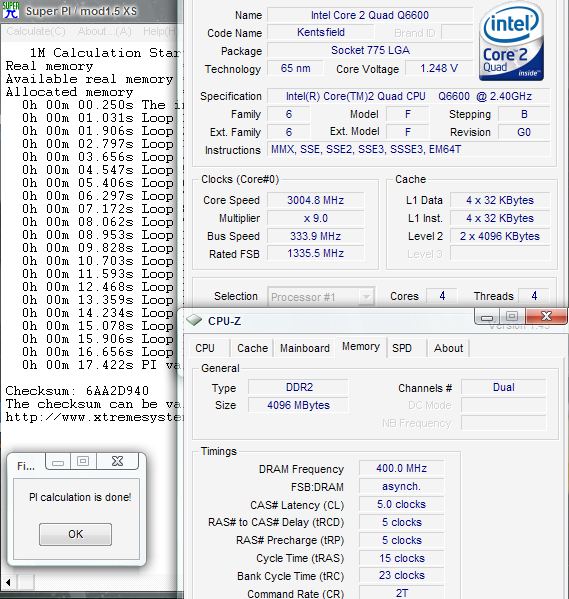
Task: Minimize the Finish dialog
Action: point(58,461)
